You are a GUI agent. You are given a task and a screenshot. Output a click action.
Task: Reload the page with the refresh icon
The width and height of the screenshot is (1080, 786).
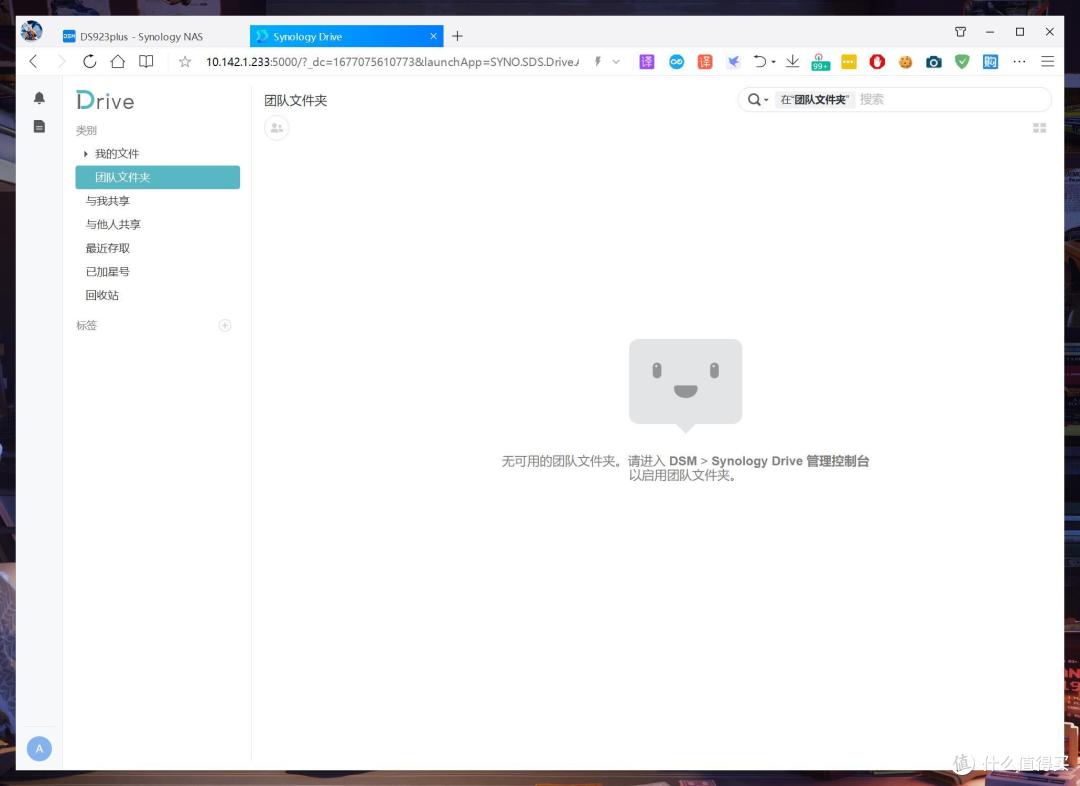[90, 61]
